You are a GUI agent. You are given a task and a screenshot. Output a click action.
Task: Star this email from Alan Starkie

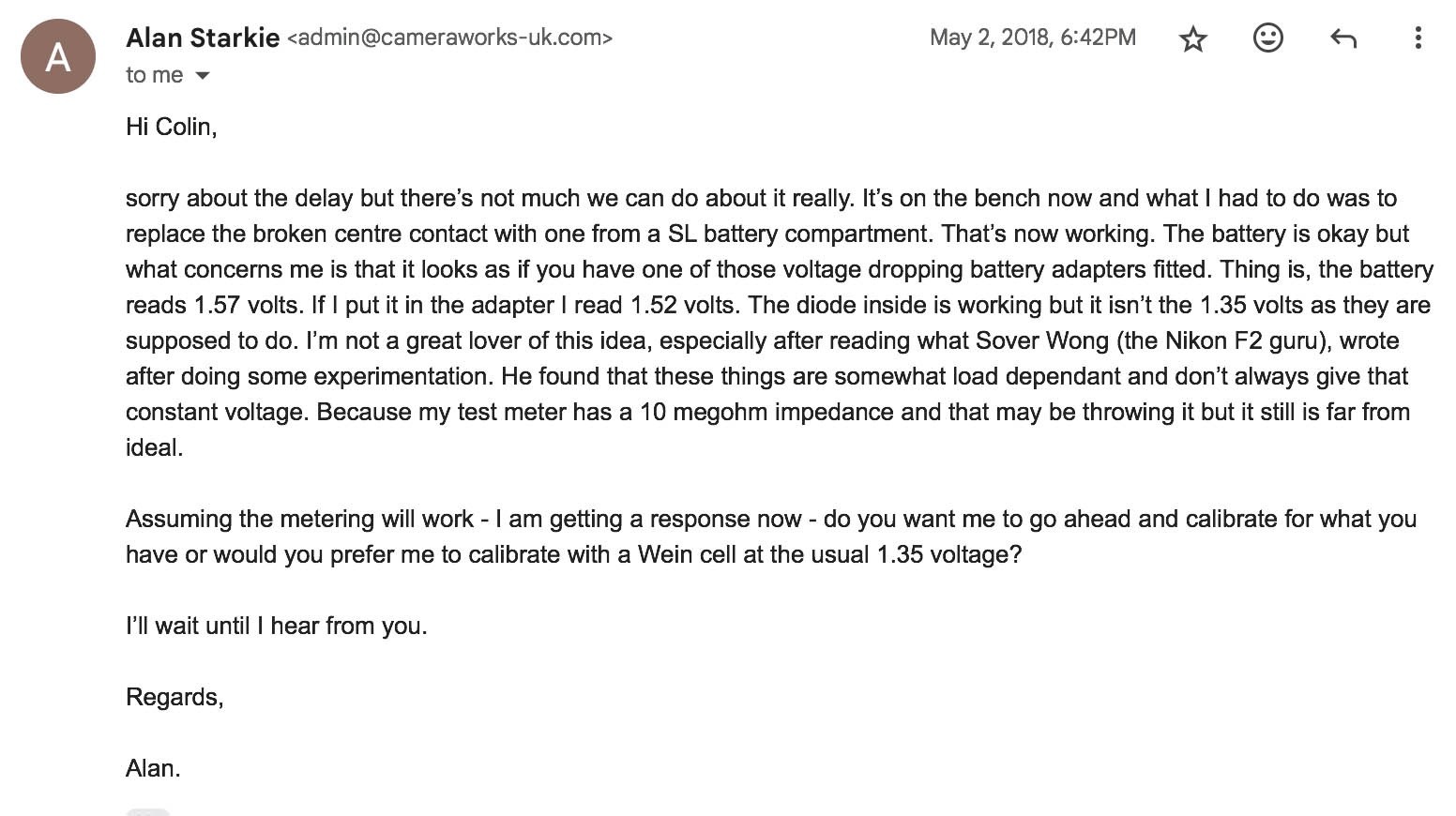click(x=1193, y=38)
